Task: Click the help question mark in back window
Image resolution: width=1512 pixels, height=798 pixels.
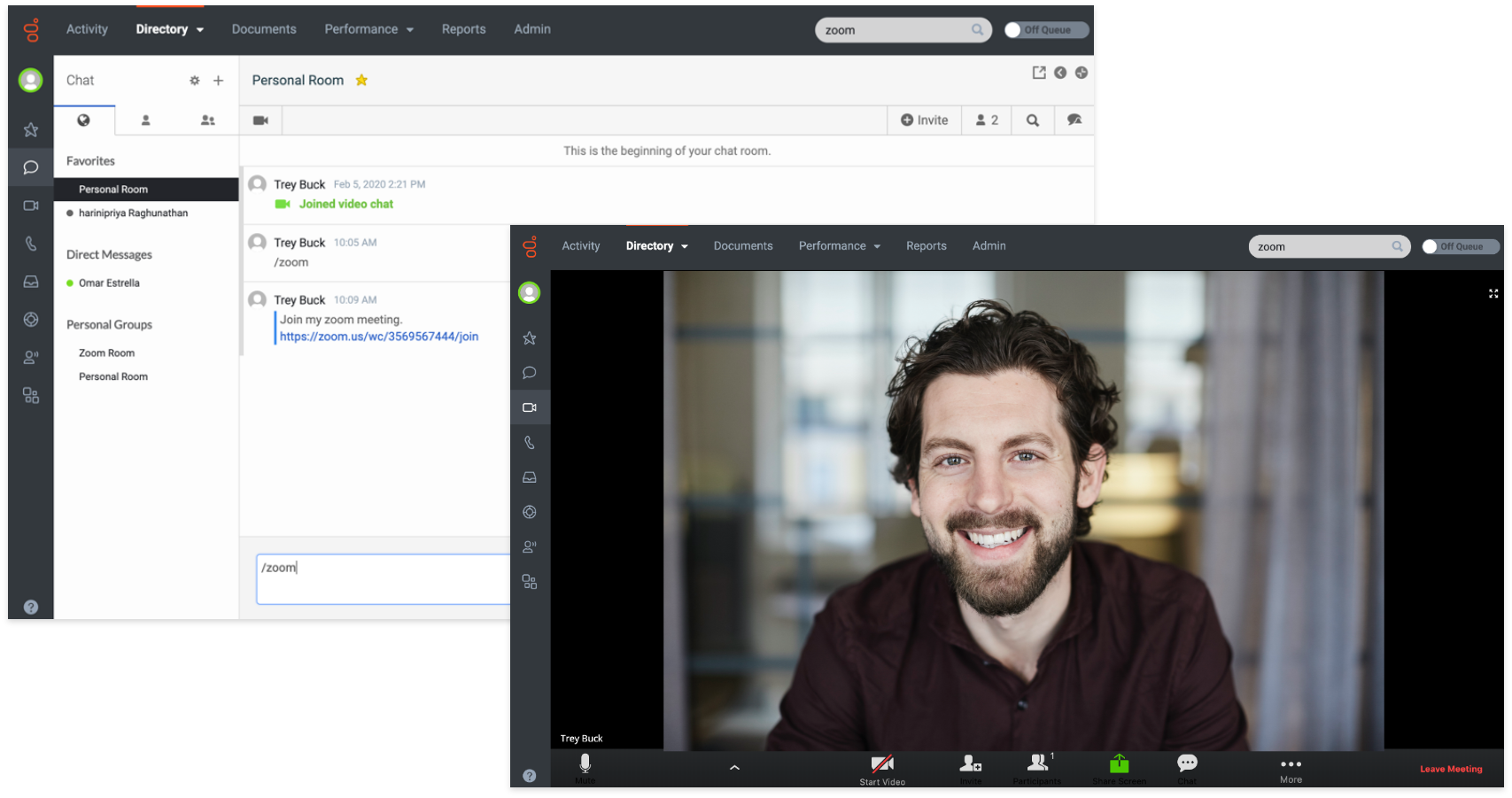Action: pyautogui.click(x=31, y=607)
